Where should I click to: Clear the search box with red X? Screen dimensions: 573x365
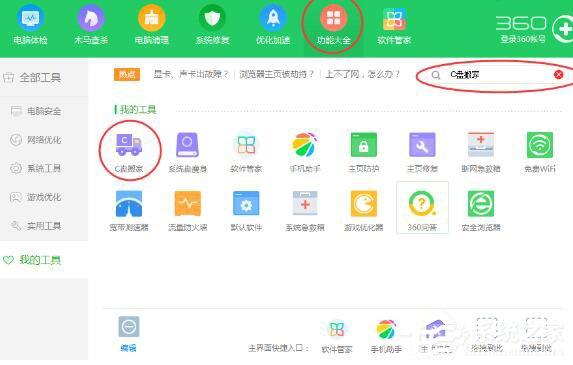558,75
